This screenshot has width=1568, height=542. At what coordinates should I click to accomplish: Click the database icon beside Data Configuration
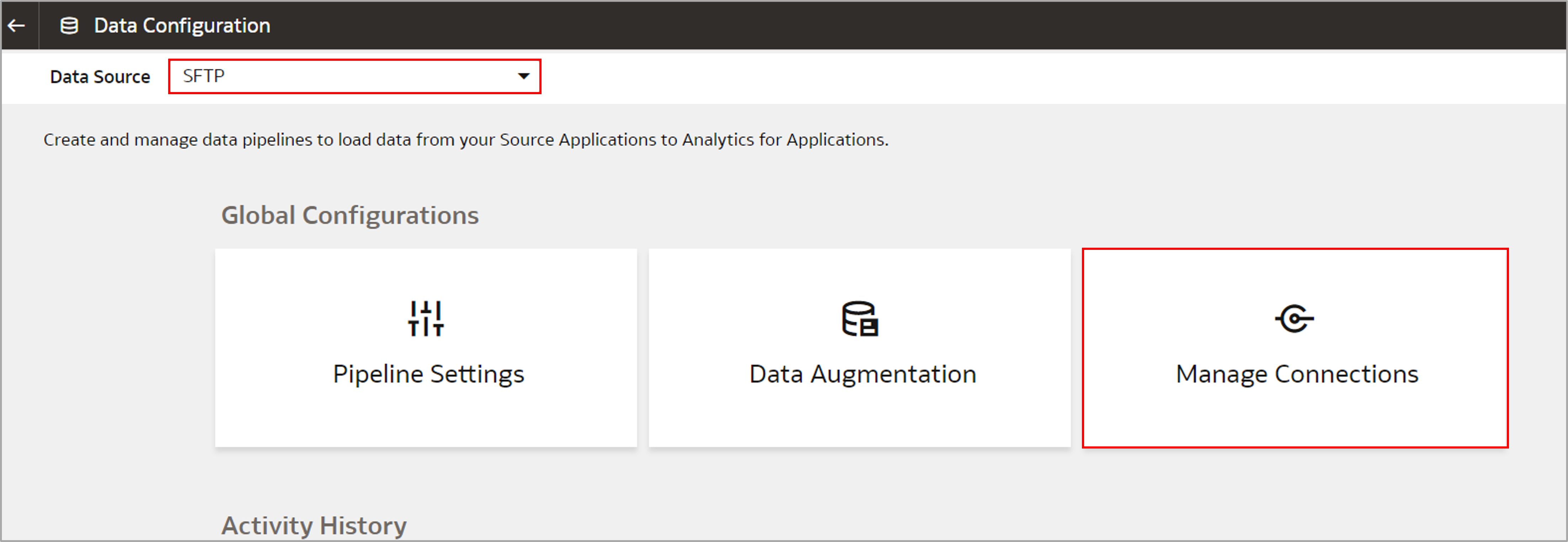pos(69,26)
